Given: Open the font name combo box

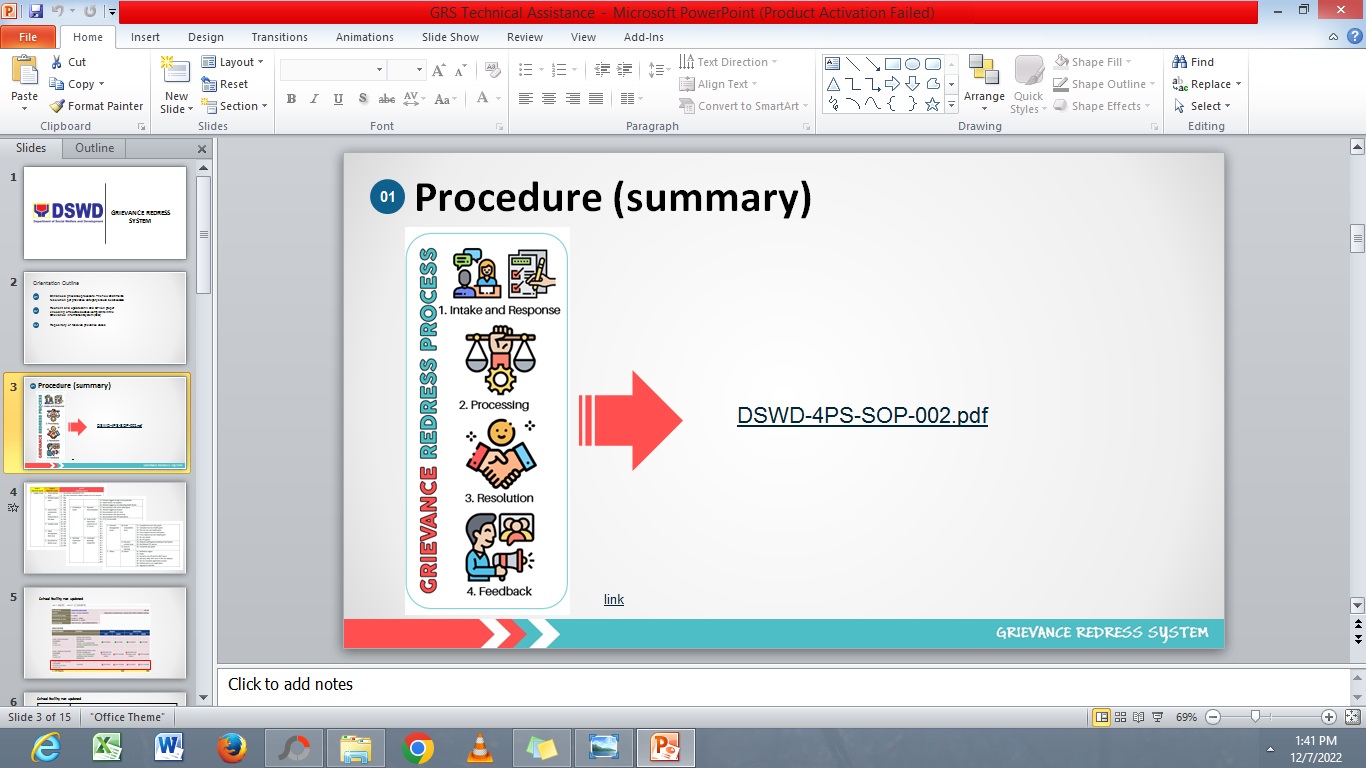Looking at the screenshot, I should 333,70.
